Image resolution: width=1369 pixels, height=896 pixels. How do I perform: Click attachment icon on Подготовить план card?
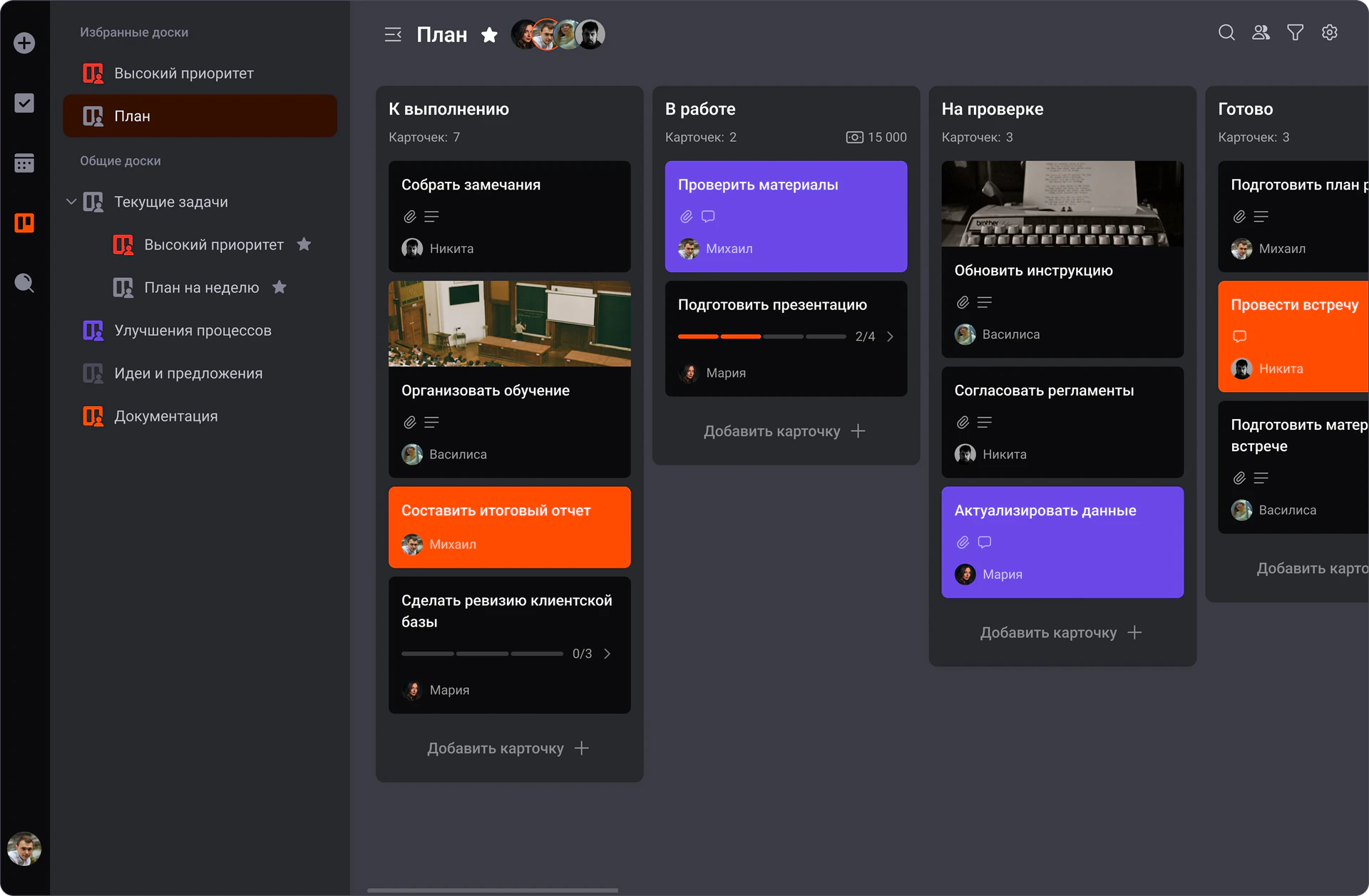(x=1240, y=217)
